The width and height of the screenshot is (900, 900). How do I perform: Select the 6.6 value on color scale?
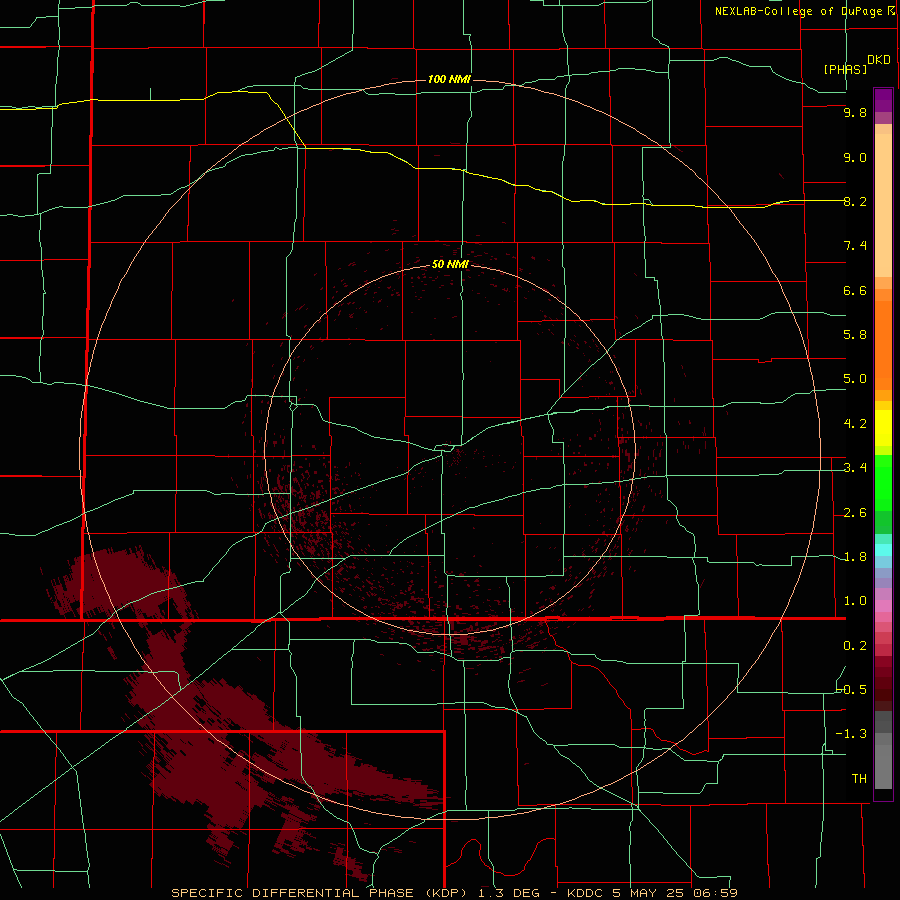pos(855,290)
